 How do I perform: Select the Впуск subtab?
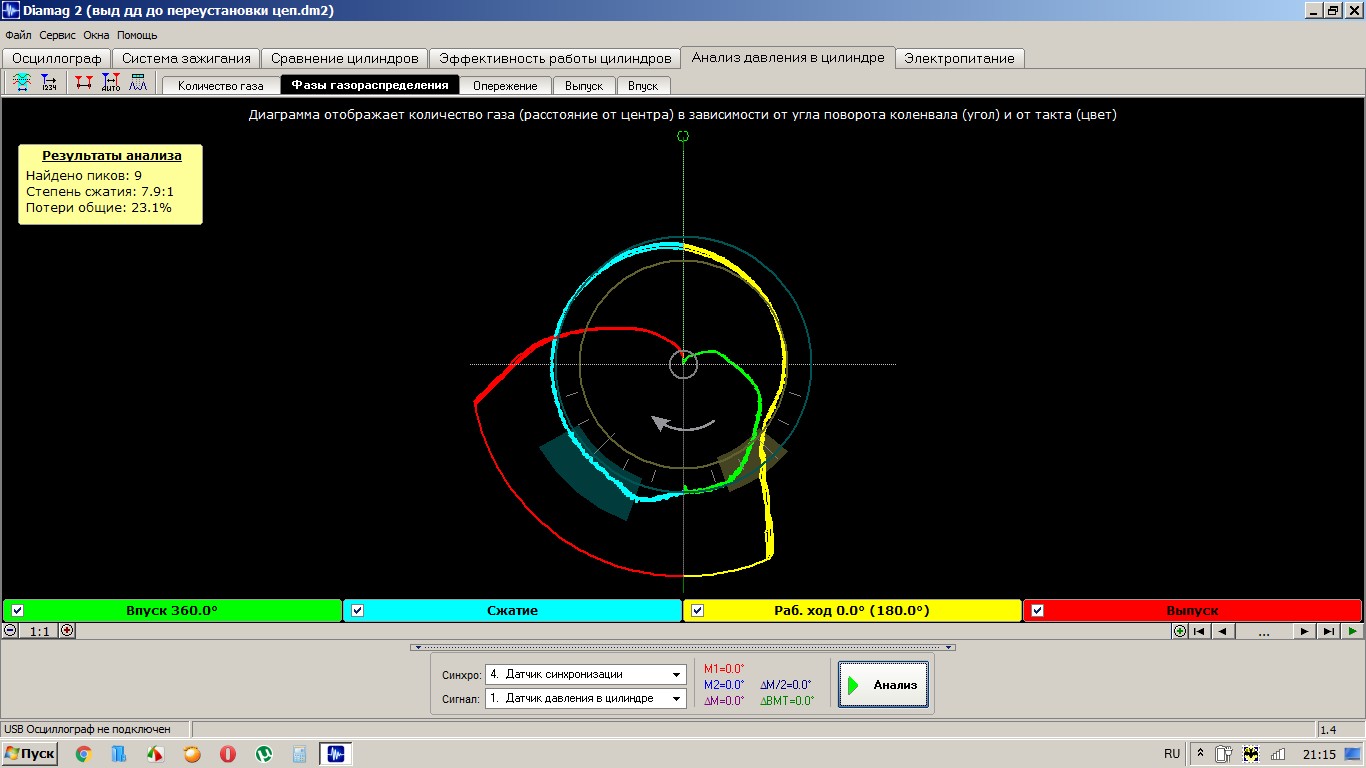click(643, 86)
